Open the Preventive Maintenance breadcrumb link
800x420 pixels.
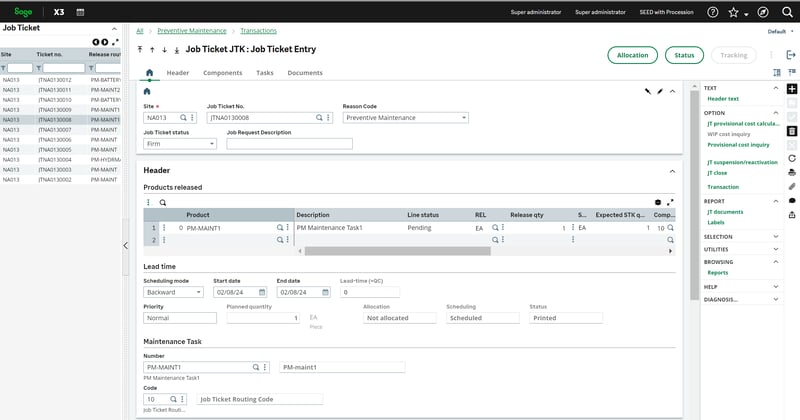pyautogui.click(x=190, y=31)
